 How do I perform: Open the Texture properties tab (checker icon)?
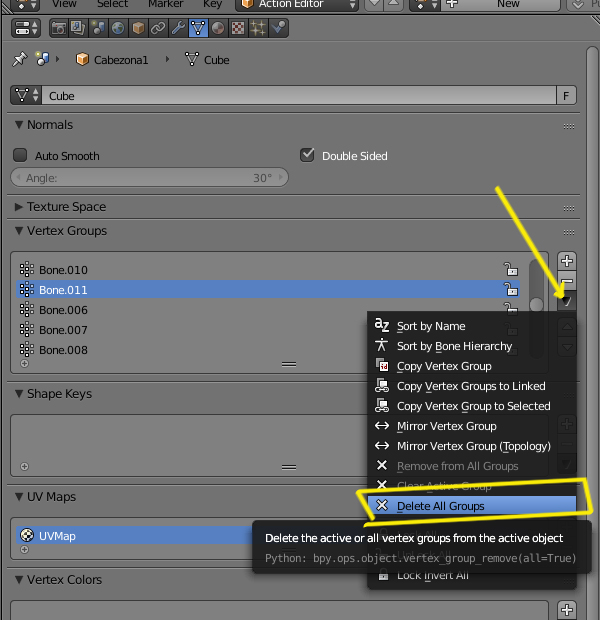tap(238, 28)
